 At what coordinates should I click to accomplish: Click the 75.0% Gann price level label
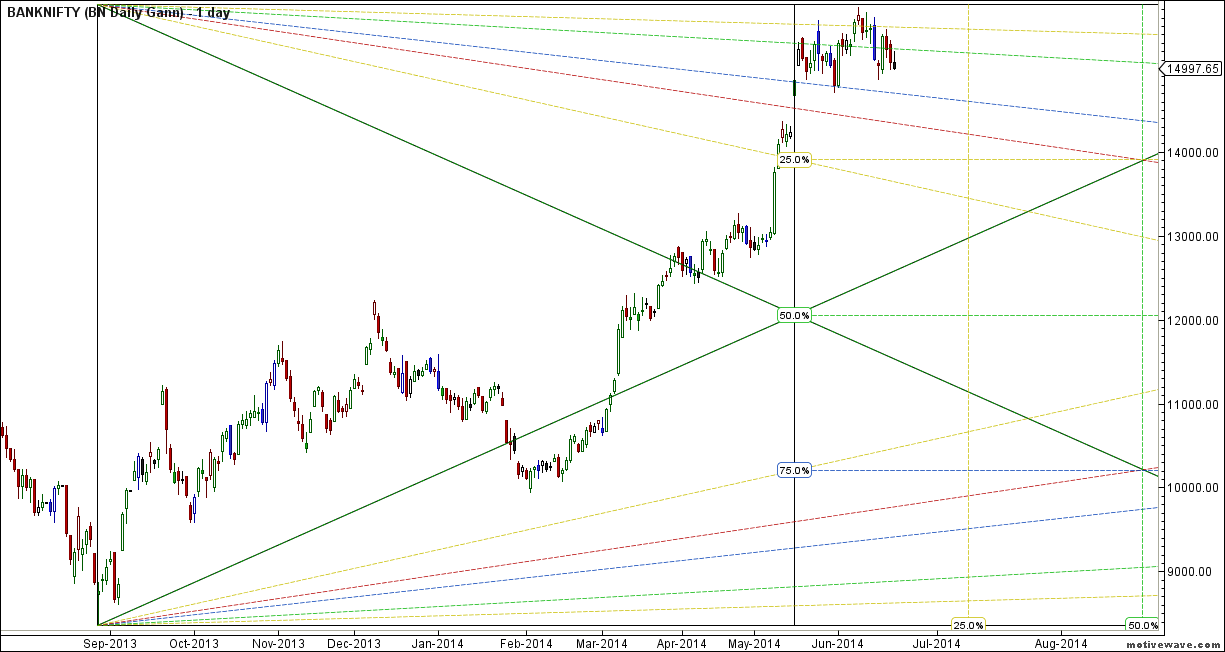(794, 470)
